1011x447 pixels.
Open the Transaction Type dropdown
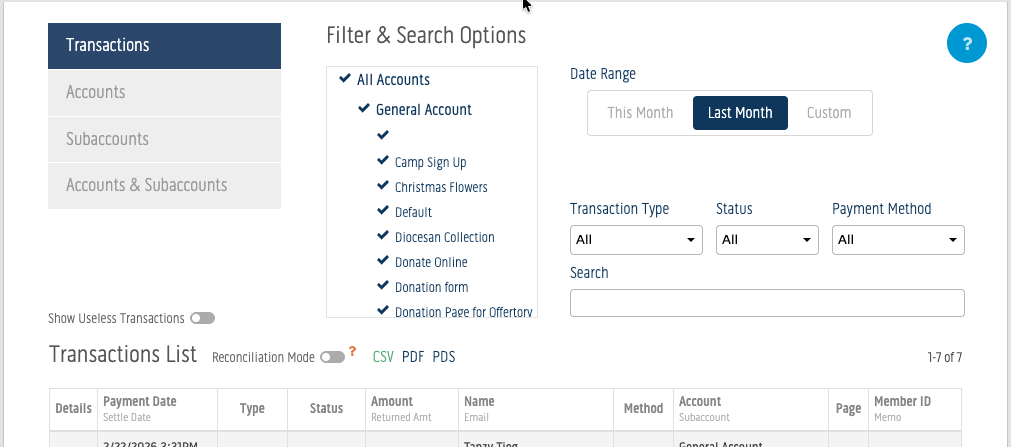(636, 240)
